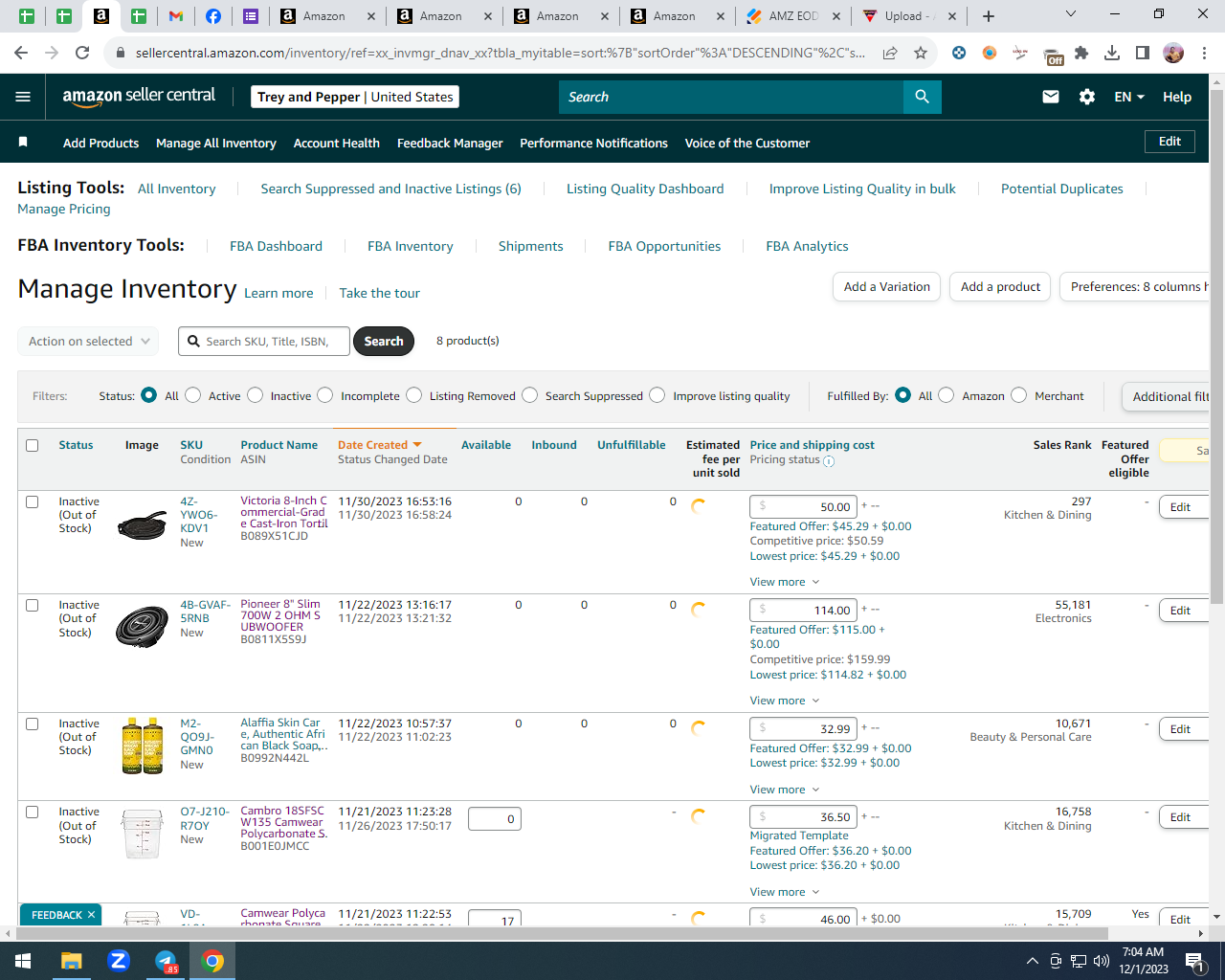Click the black Search button for SKUs

[384, 342]
